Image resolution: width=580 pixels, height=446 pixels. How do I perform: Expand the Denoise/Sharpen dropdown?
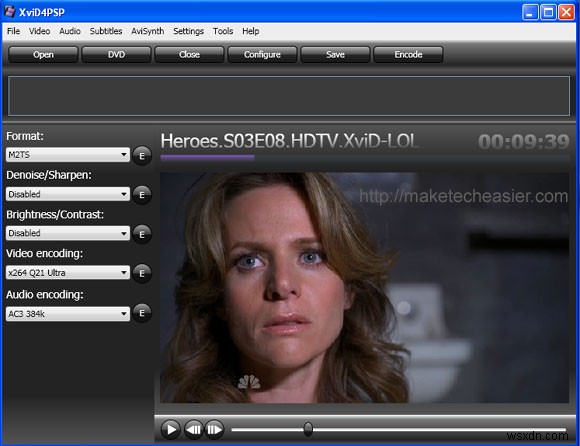tap(68, 194)
